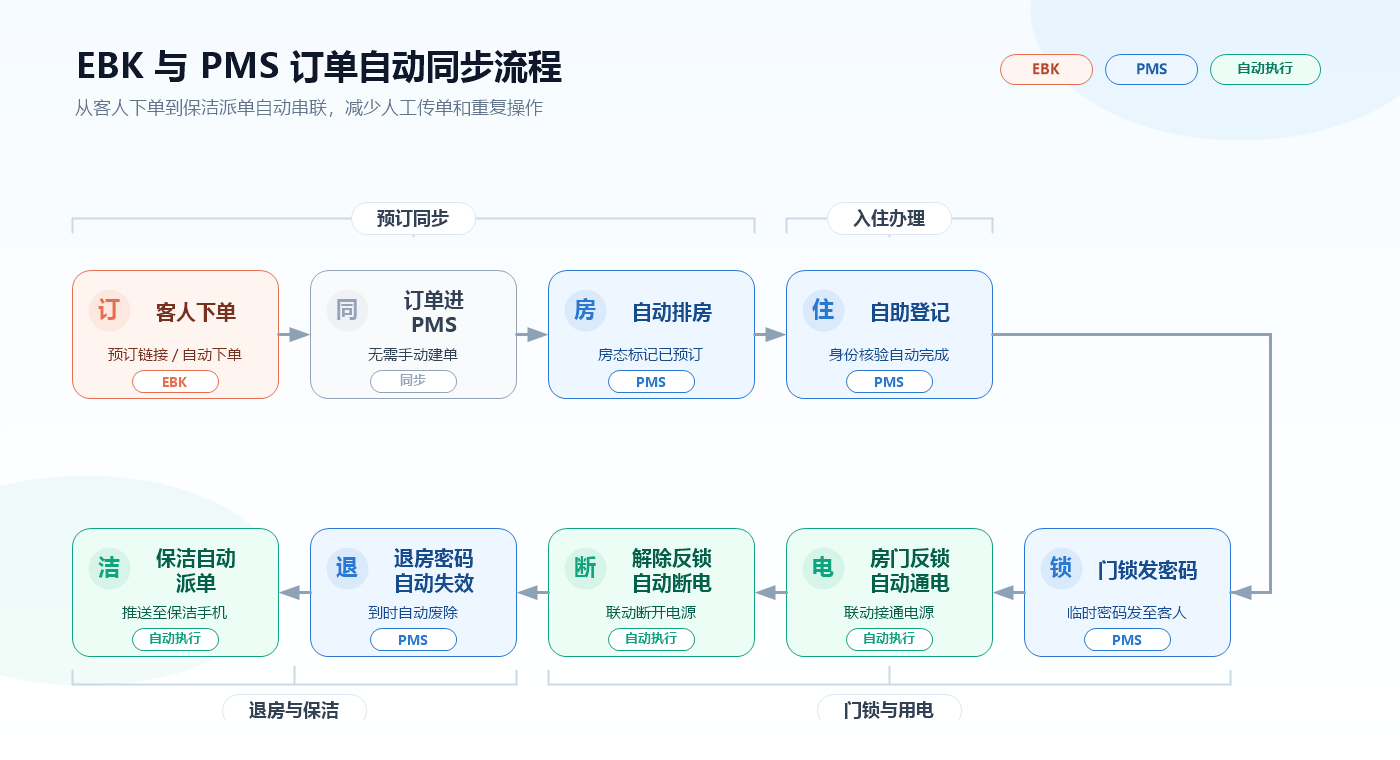Click the 退 icon in 退房密码自动失效 card
Screen dimensions: 1400x760
(347, 569)
